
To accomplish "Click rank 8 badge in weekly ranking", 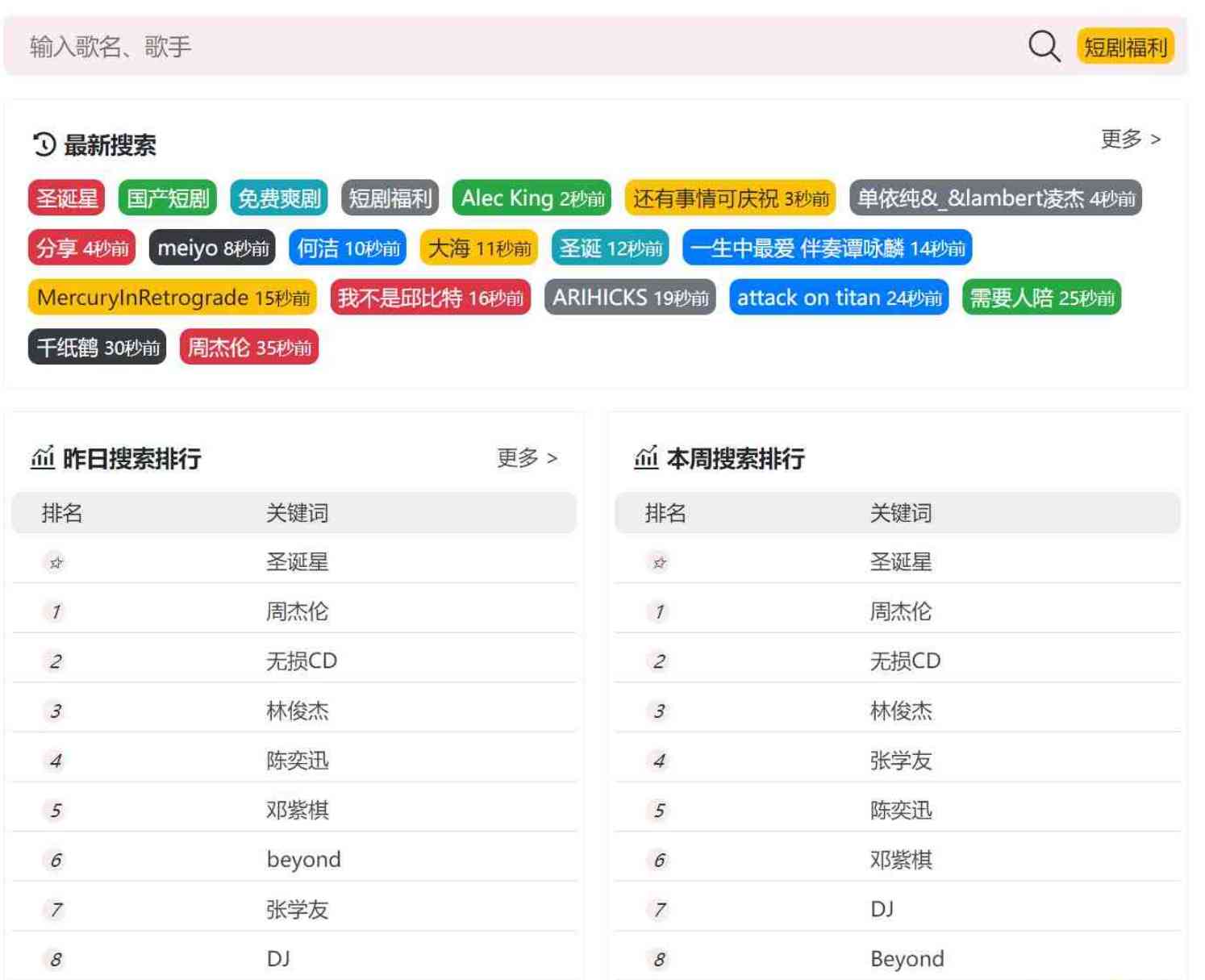I will pos(659,960).
